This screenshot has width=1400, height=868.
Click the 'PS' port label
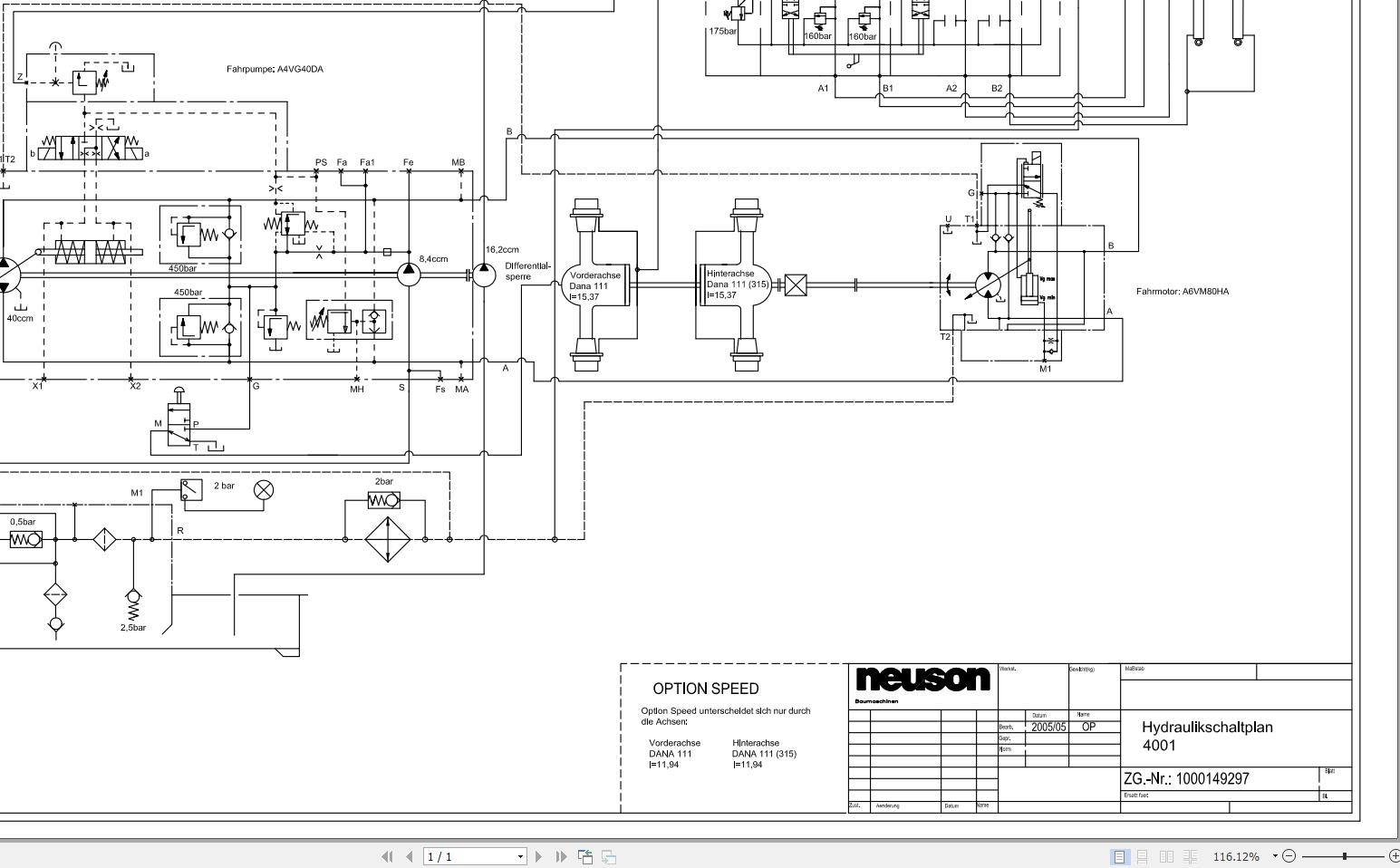point(321,163)
